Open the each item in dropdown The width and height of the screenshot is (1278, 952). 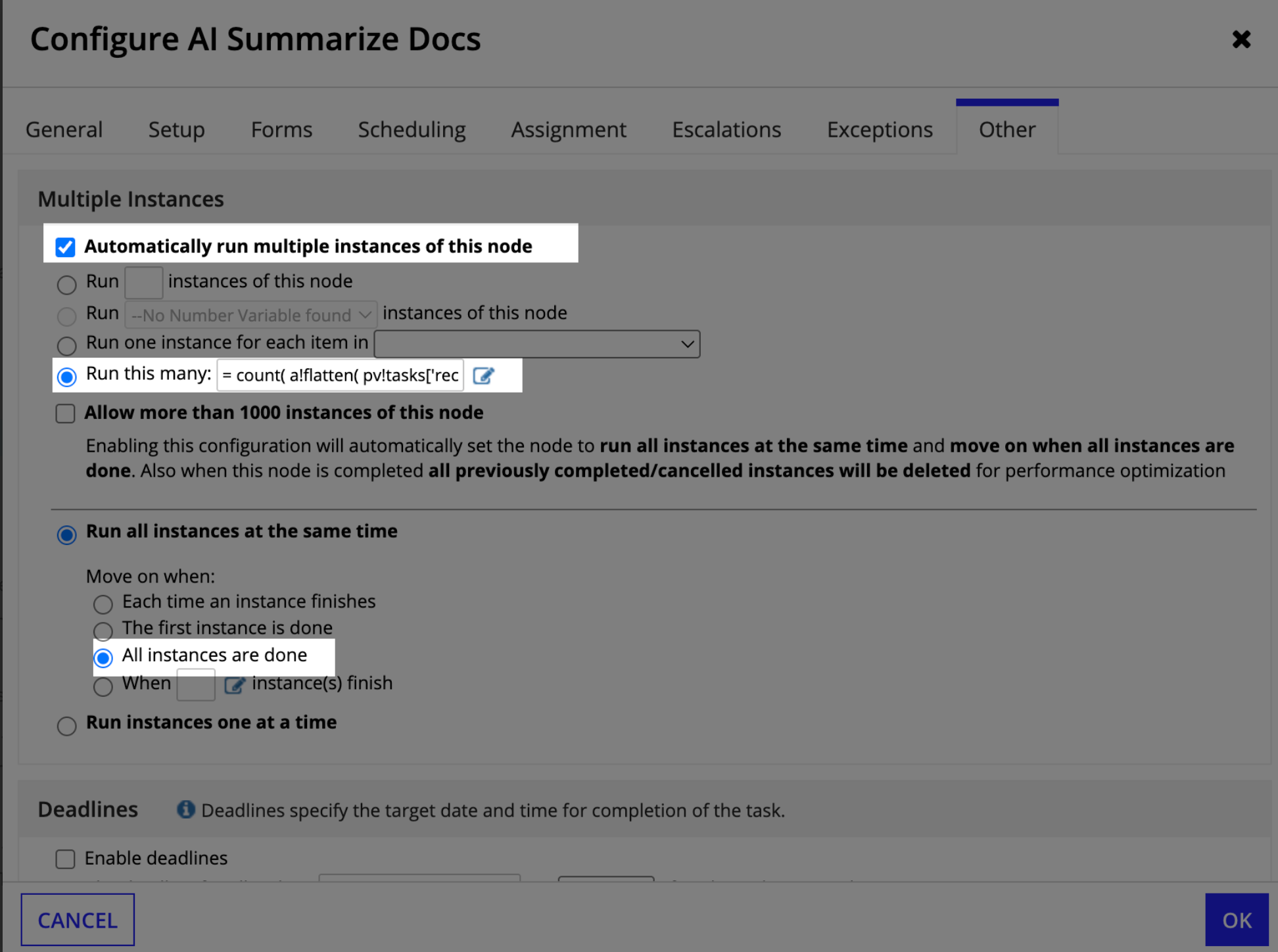pos(537,344)
